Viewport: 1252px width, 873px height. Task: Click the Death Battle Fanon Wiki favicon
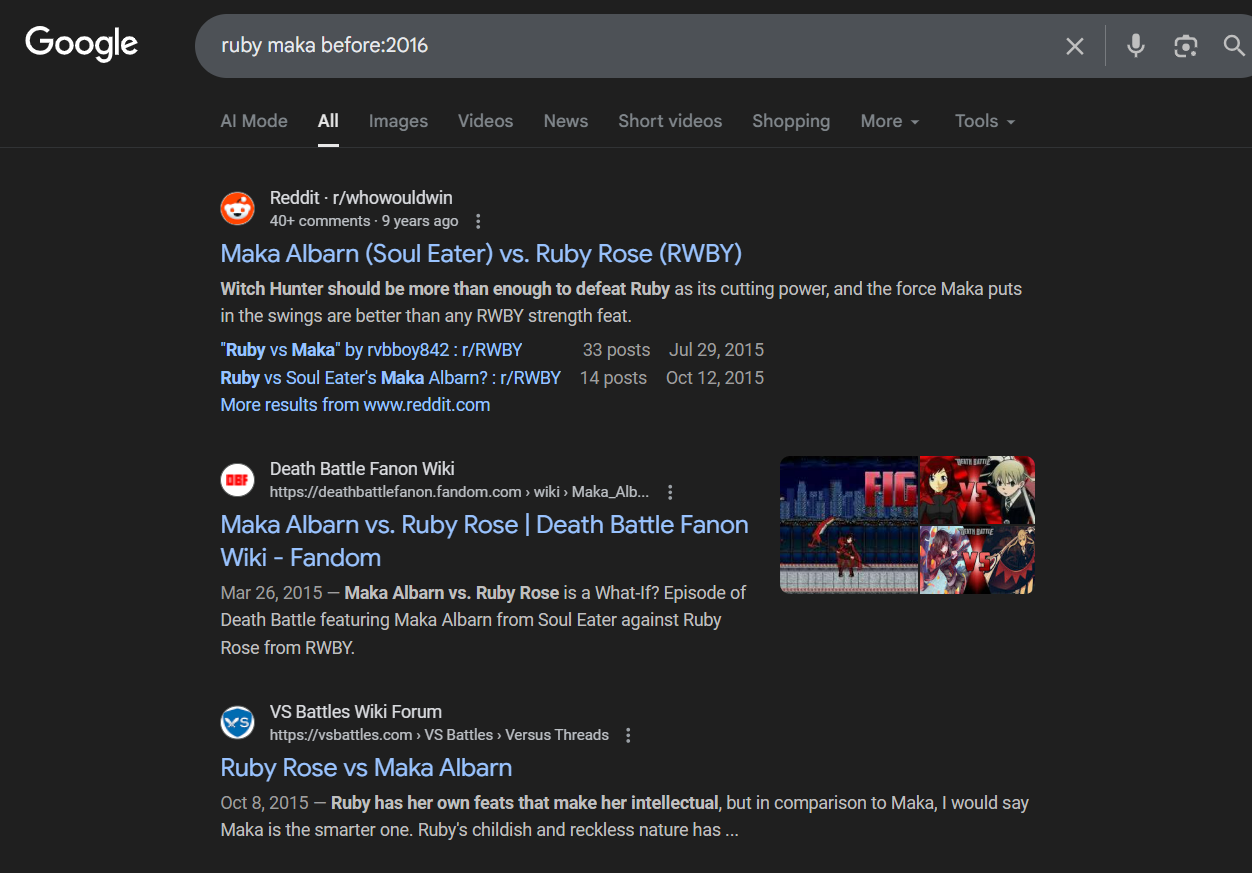[x=238, y=480]
